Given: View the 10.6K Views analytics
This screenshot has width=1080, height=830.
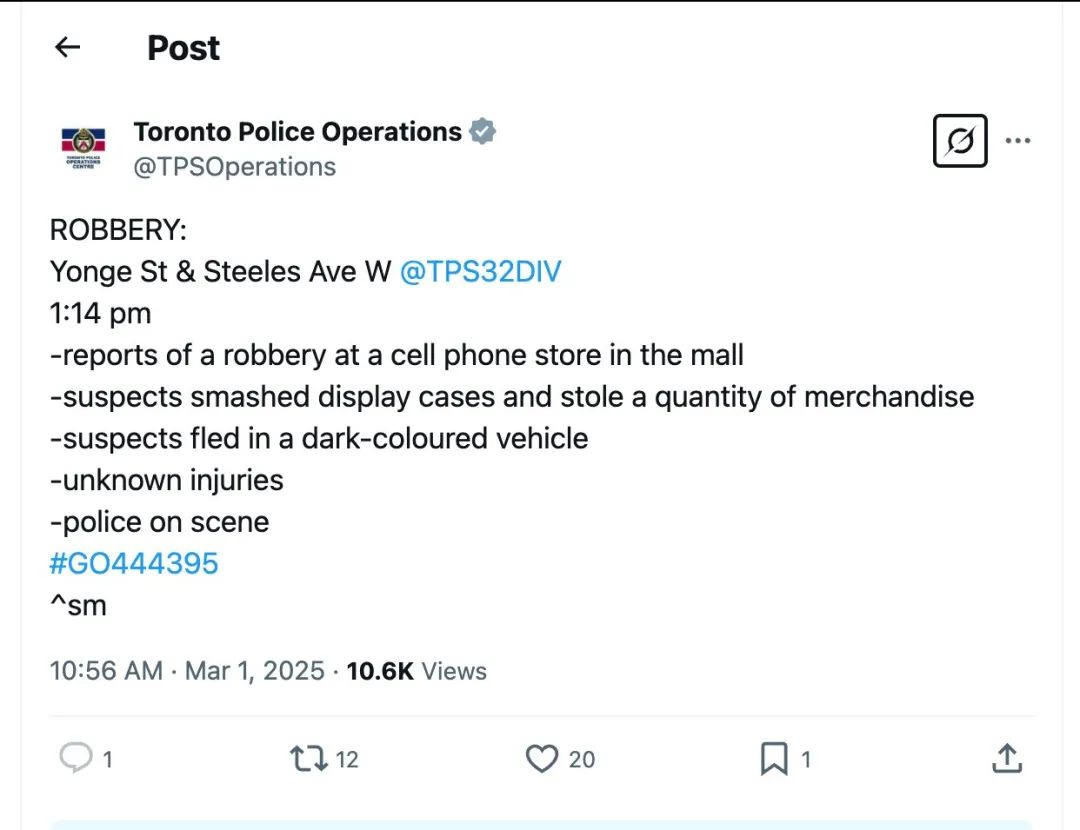Looking at the screenshot, I should coord(417,671).
